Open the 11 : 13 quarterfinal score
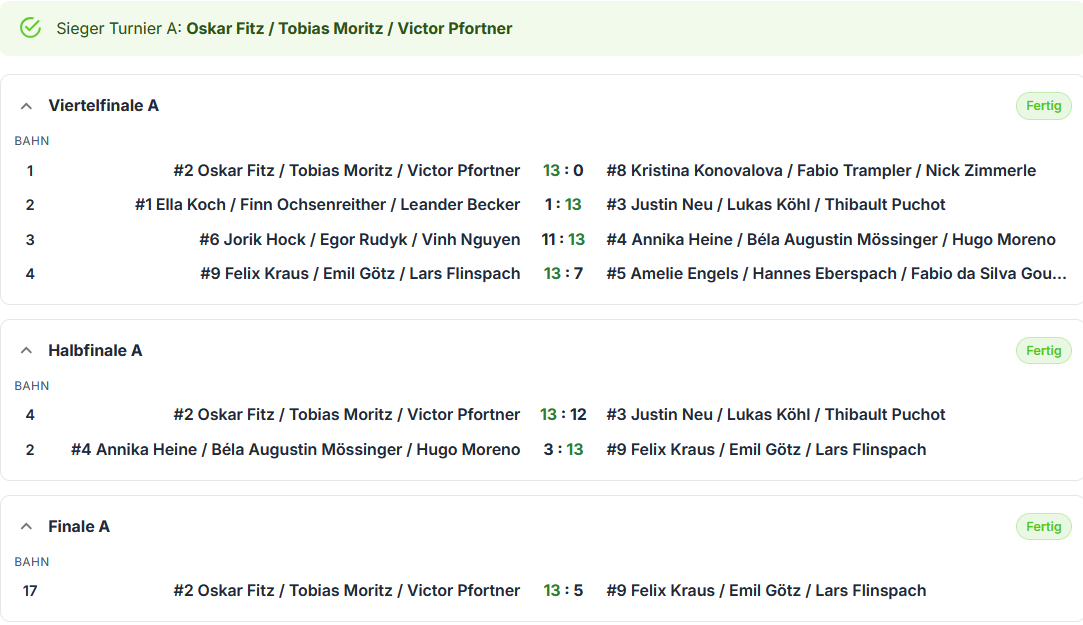Image resolution: width=1083 pixels, height=625 pixels. point(563,240)
